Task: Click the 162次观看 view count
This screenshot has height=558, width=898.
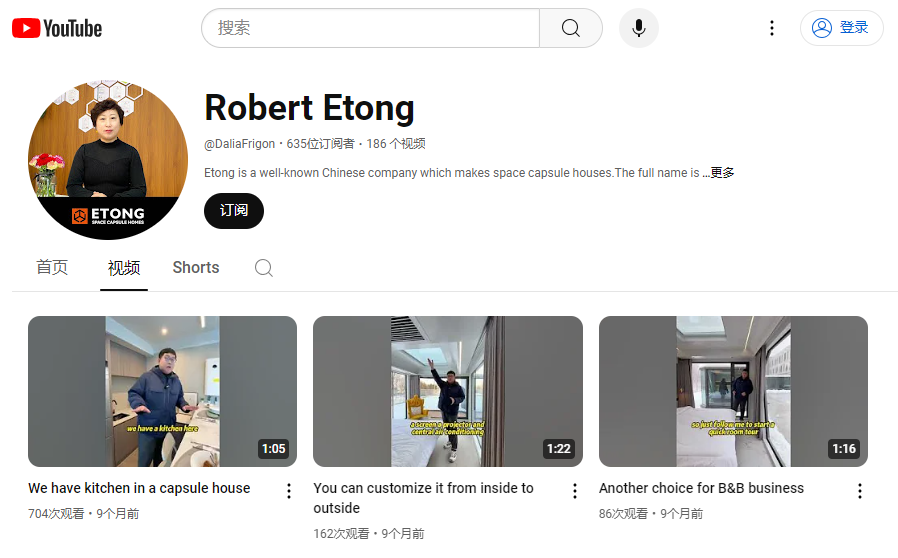Action: (341, 534)
